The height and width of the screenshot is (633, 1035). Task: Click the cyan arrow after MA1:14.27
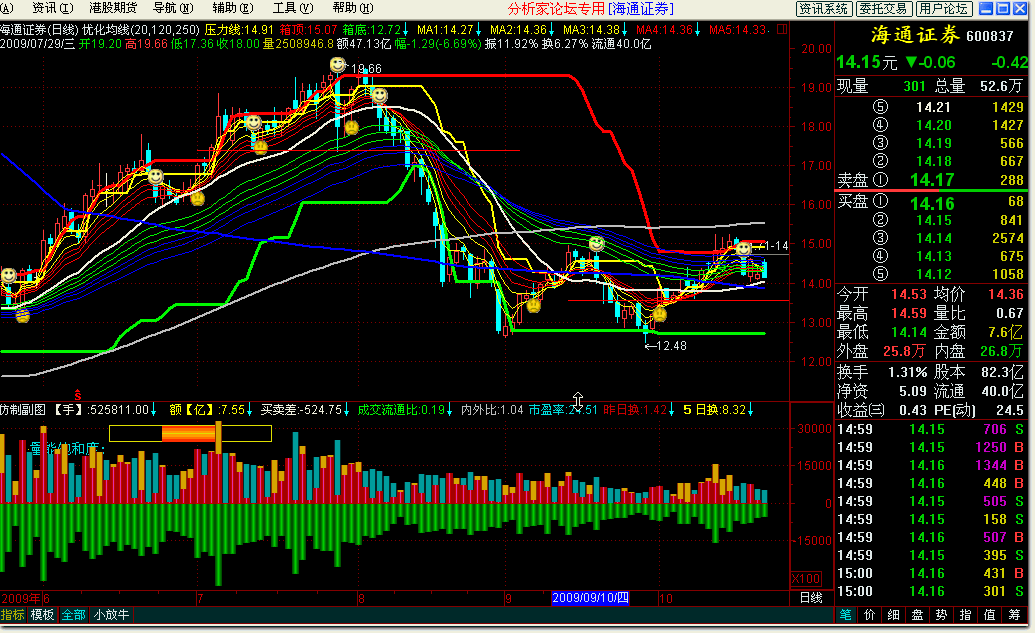tap(479, 30)
